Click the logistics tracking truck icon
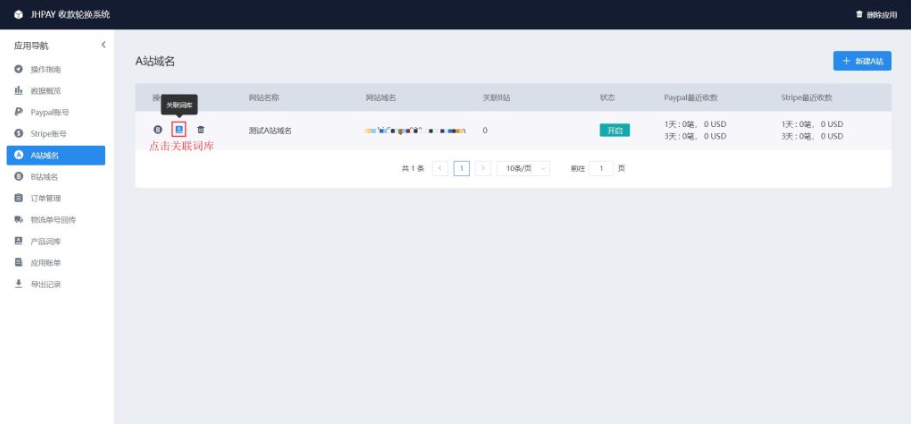This screenshot has height=424, width=911. (x=19, y=220)
